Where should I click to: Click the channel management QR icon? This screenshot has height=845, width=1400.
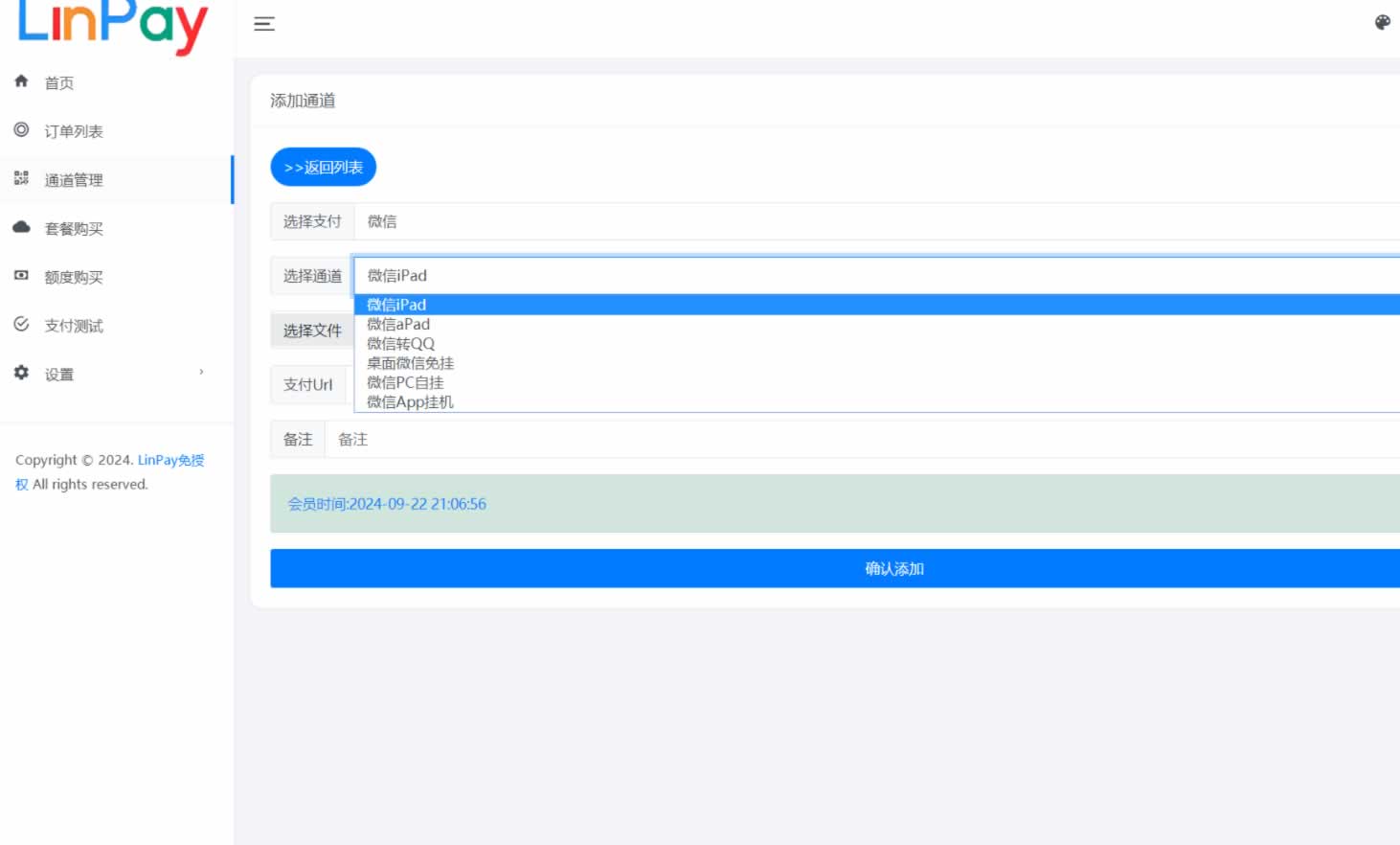coord(21,178)
